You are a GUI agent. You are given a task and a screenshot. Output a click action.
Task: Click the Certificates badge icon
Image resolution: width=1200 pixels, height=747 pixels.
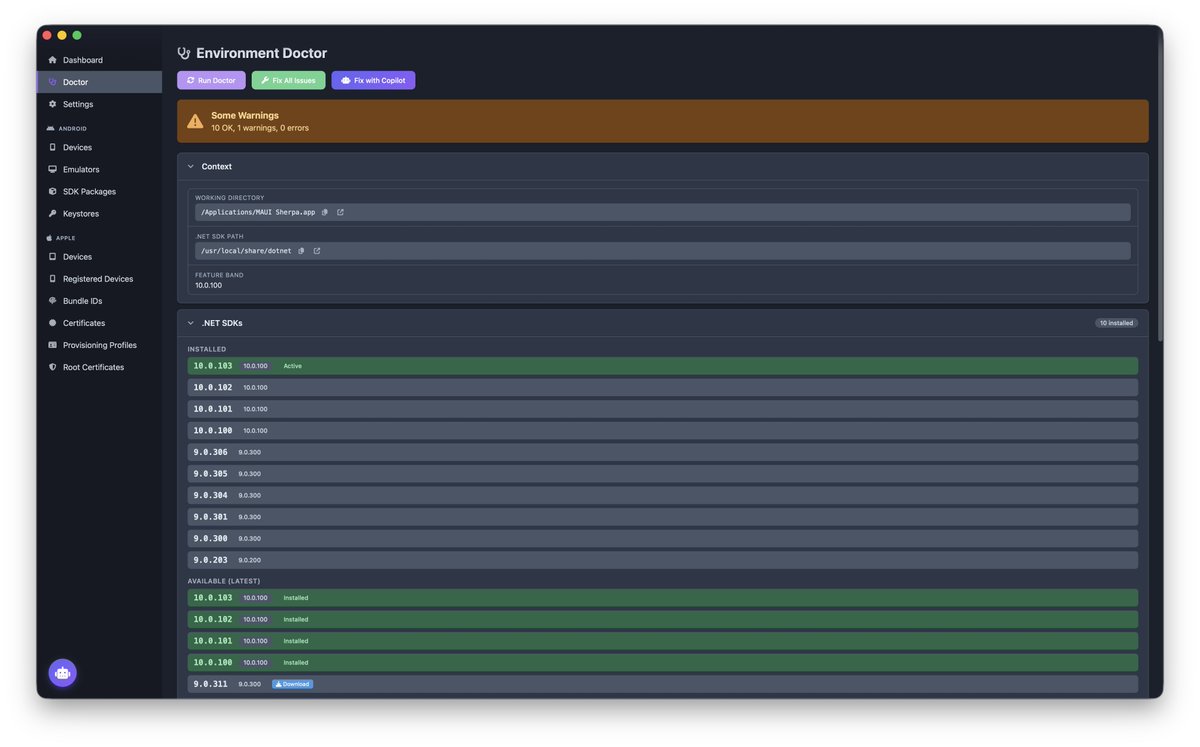pos(53,323)
